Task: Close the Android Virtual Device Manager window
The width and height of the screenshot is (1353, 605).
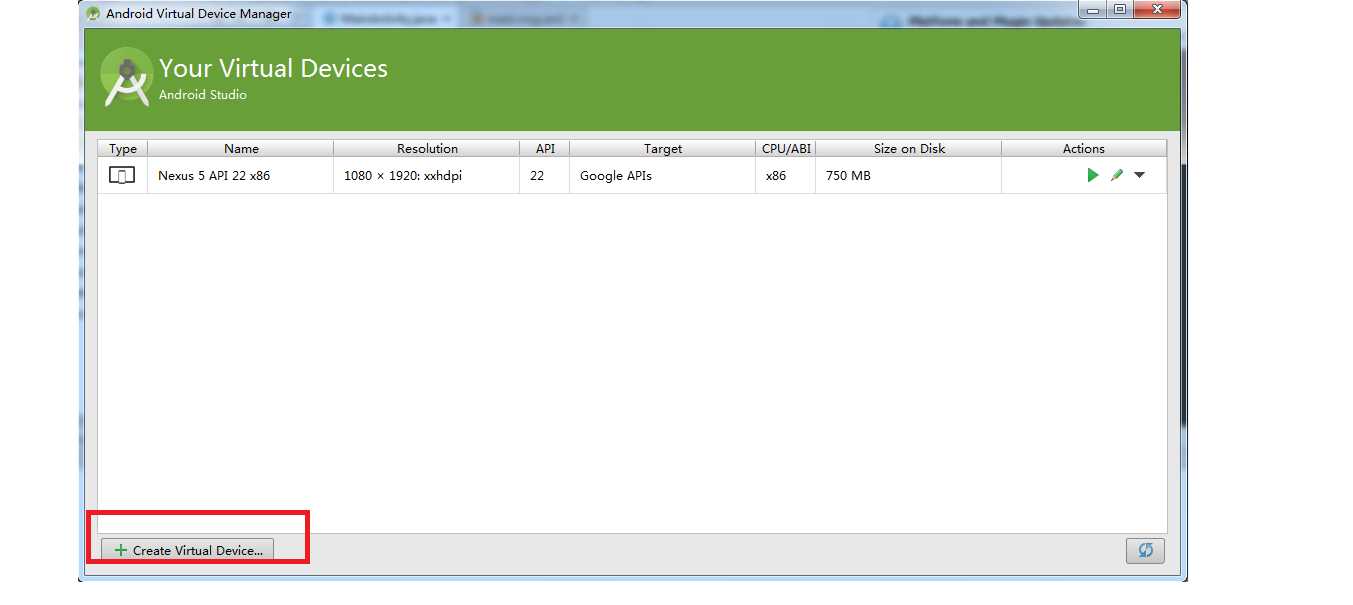Action: point(1157,9)
